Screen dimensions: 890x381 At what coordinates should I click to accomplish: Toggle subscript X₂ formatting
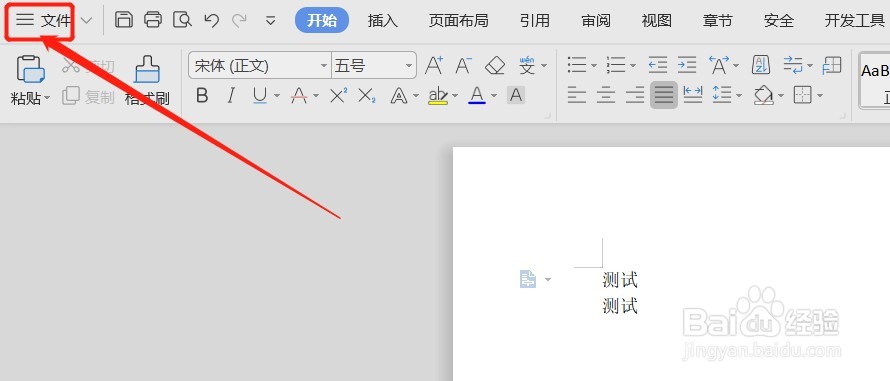click(367, 96)
